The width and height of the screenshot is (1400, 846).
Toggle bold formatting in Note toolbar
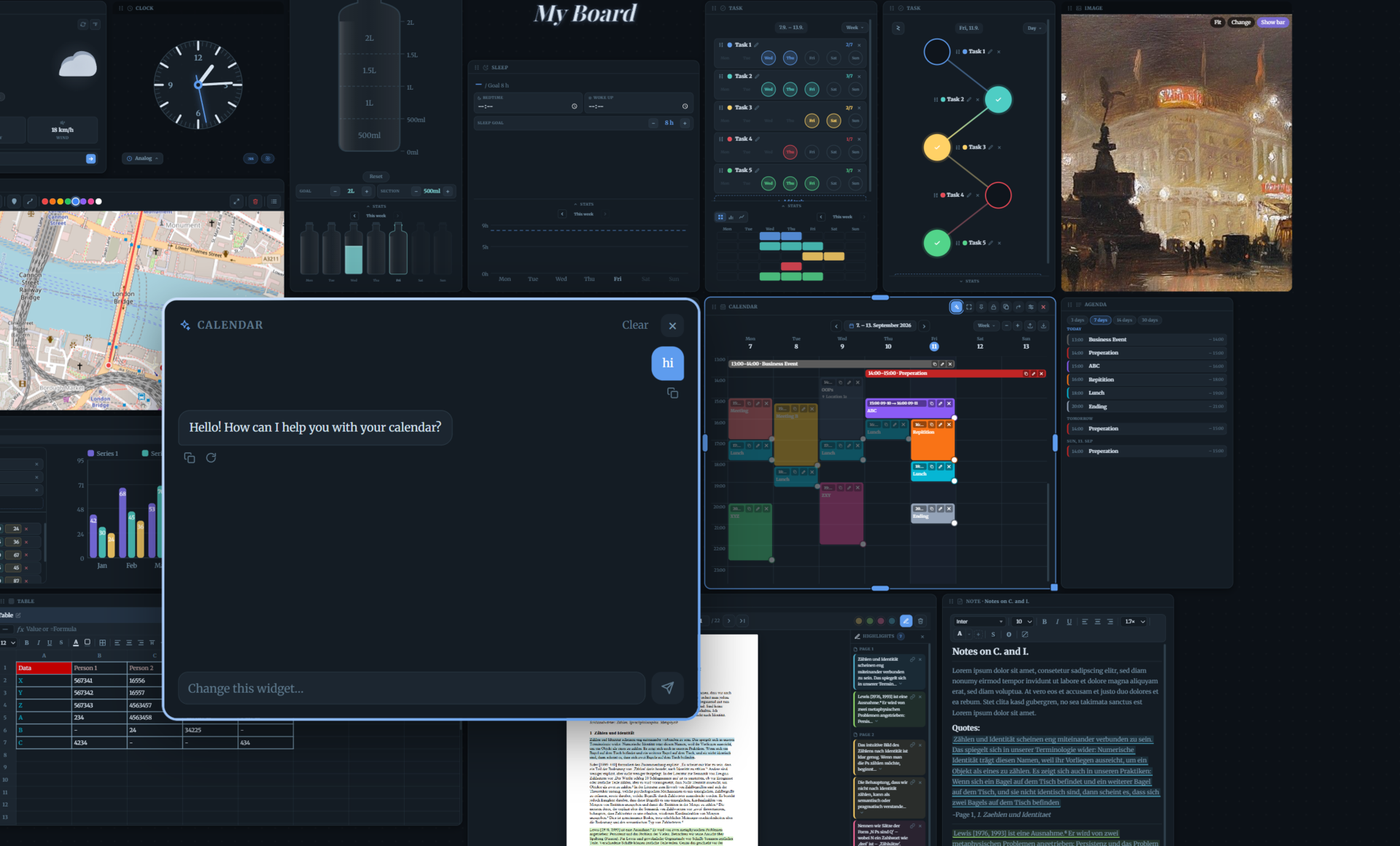point(1044,621)
